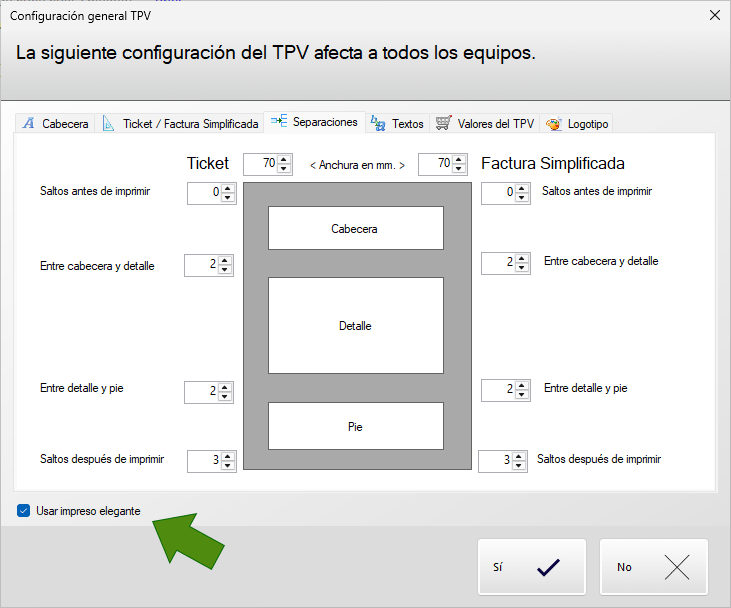Increase Ticket width in mm

point(284,160)
